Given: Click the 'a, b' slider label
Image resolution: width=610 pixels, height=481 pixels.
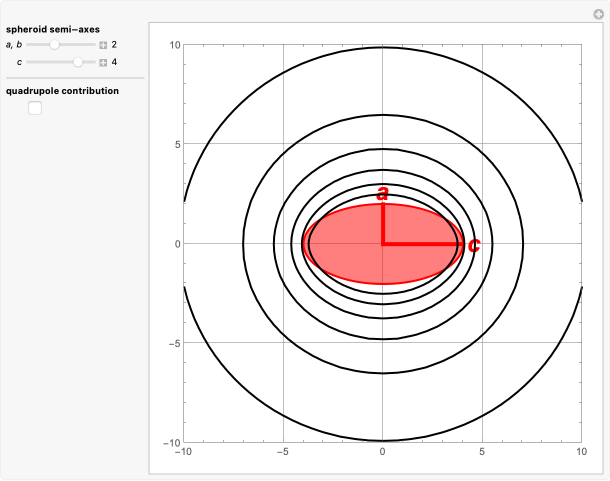Looking at the screenshot, I should (13, 45).
